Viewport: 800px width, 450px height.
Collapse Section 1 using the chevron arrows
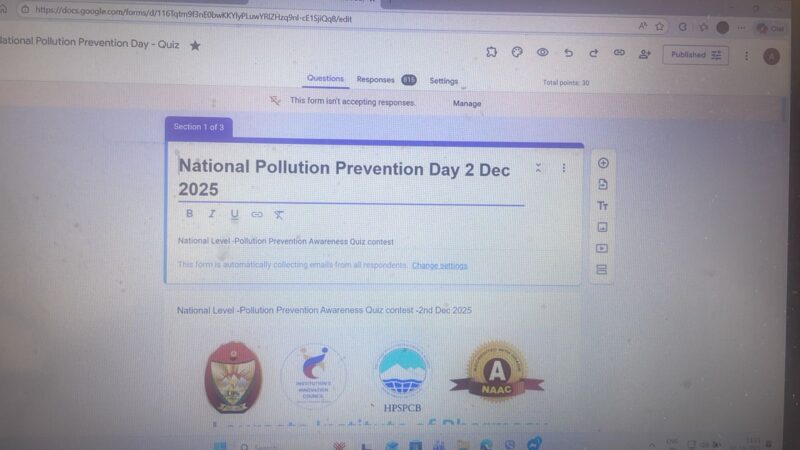click(x=539, y=168)
